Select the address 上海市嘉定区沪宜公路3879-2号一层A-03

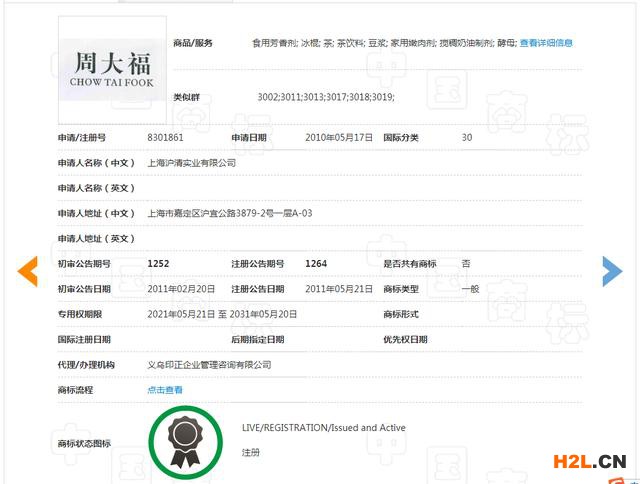230,213
